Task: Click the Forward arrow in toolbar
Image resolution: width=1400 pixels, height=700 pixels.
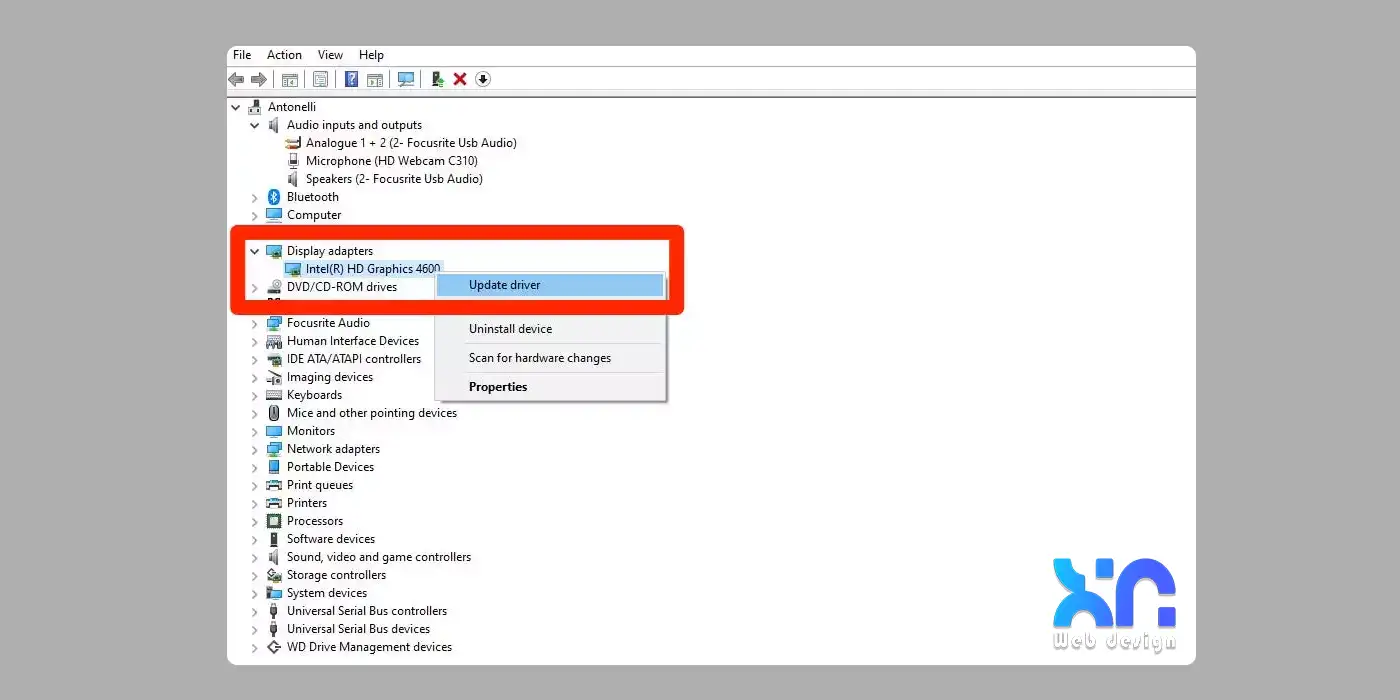Action: click(259, 79)
